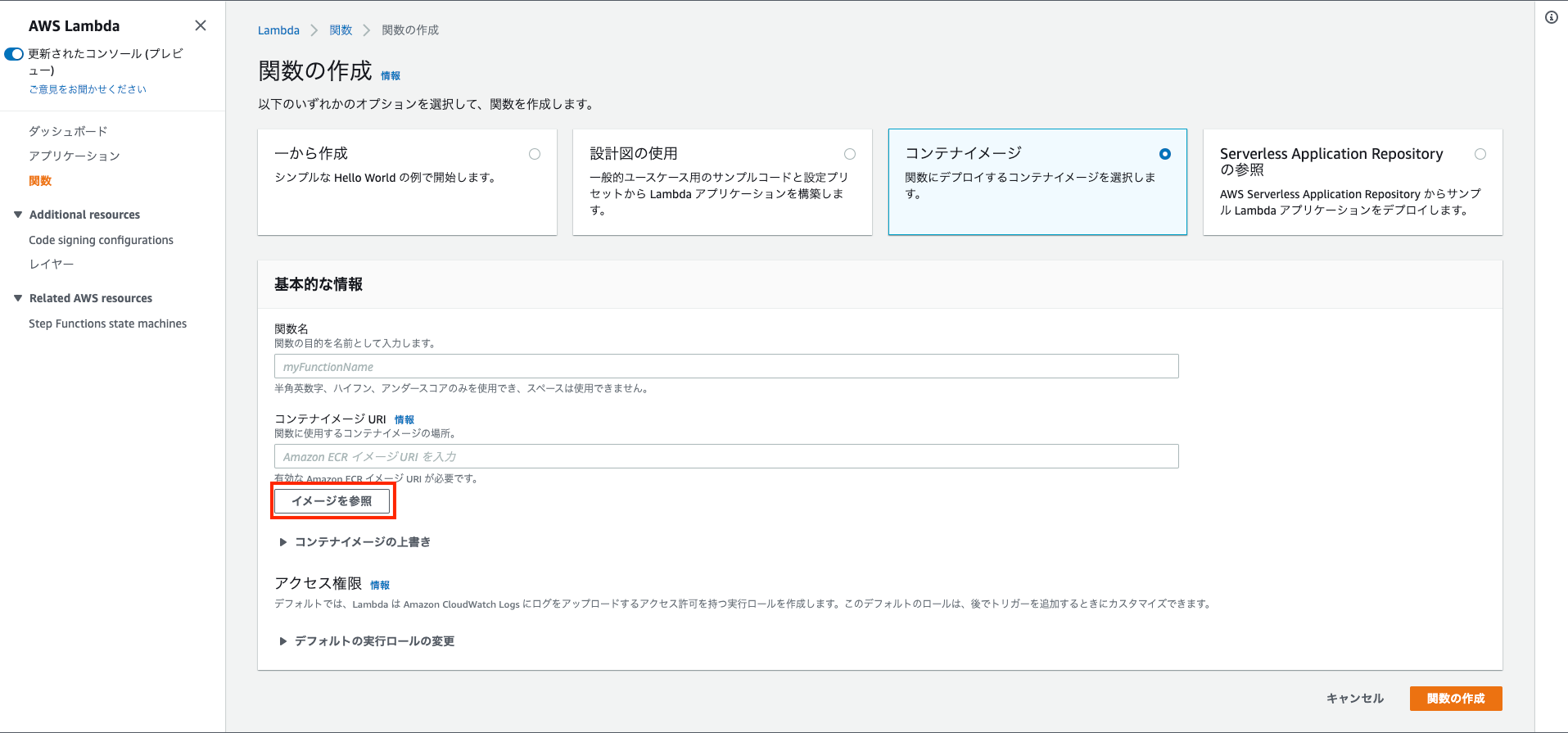Click the 関数 breadcrumb link
Screen dimensions: 1568x733
[341, 30]
